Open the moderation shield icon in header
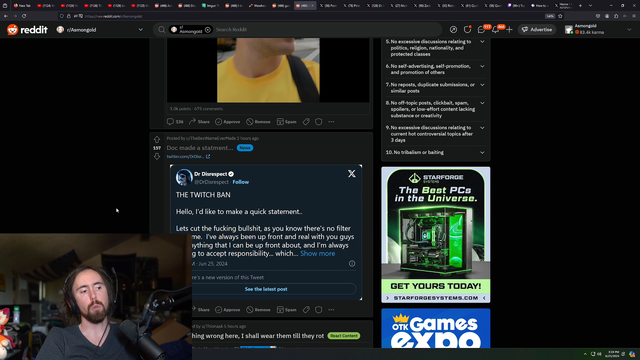 [467, 29]
